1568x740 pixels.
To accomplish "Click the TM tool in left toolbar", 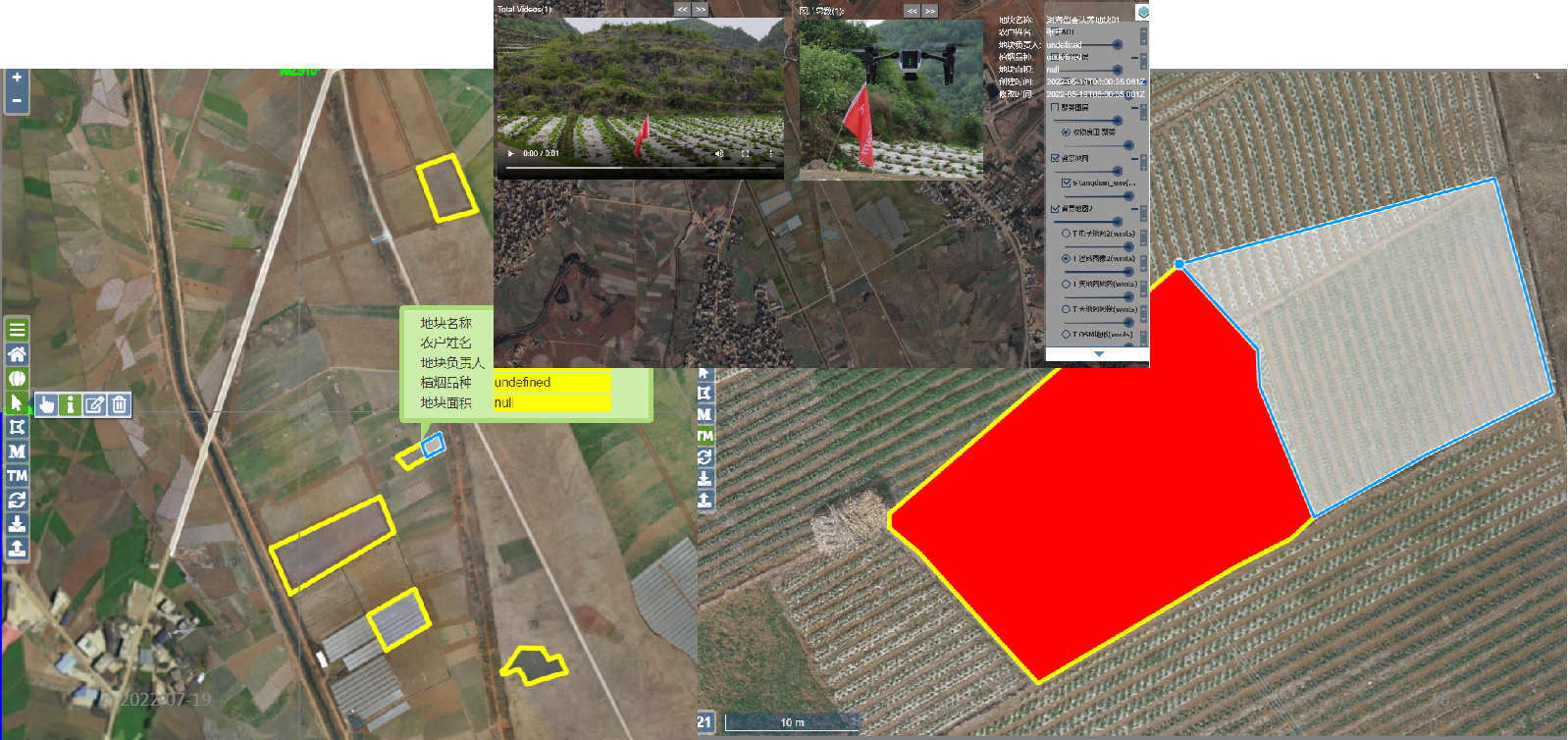I will click(17, 476).
